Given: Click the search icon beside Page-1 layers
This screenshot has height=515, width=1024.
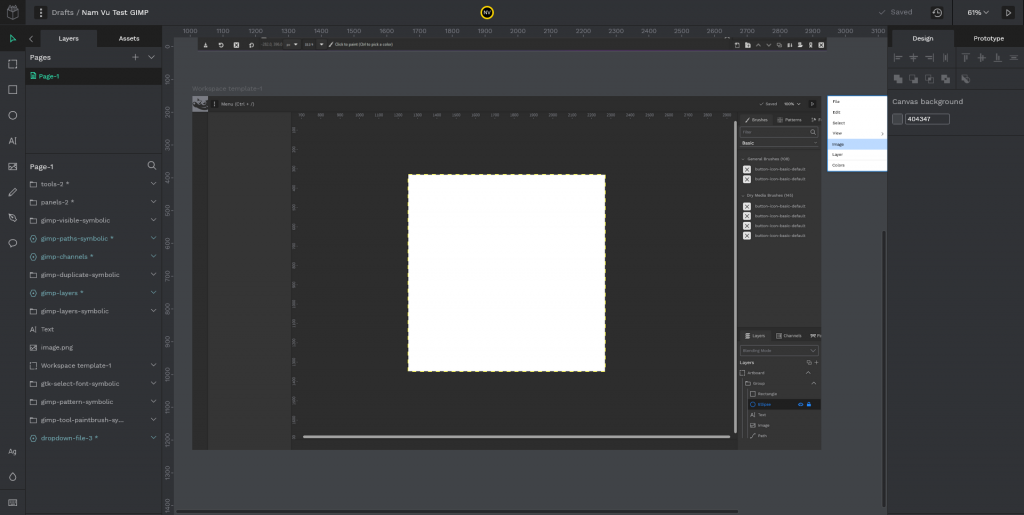Looking at the screenshot, I should [152, 166].
